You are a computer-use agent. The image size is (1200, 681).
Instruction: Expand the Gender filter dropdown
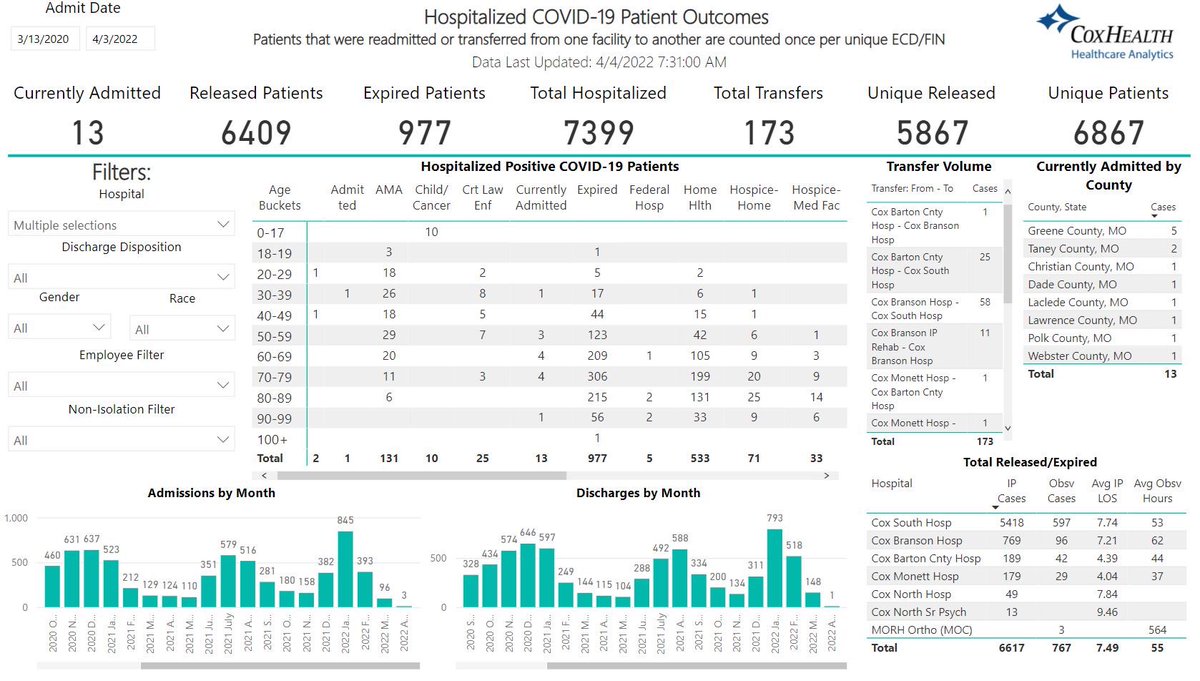60,328
